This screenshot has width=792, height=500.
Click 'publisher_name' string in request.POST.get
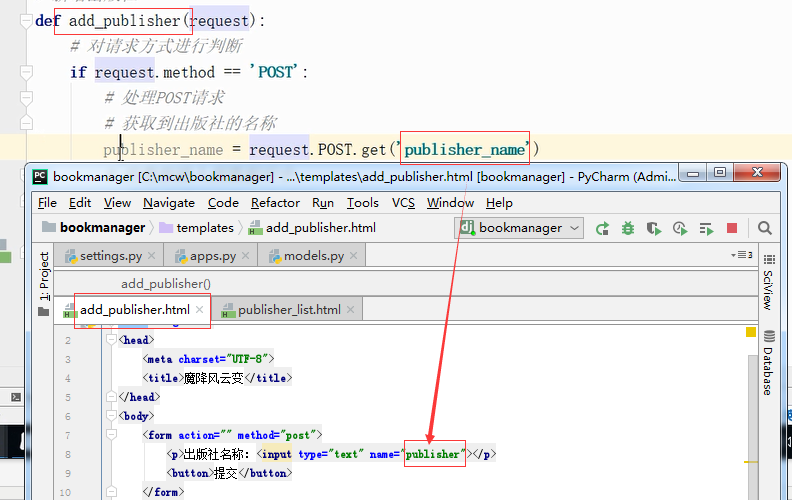click(x=465, y=149)
